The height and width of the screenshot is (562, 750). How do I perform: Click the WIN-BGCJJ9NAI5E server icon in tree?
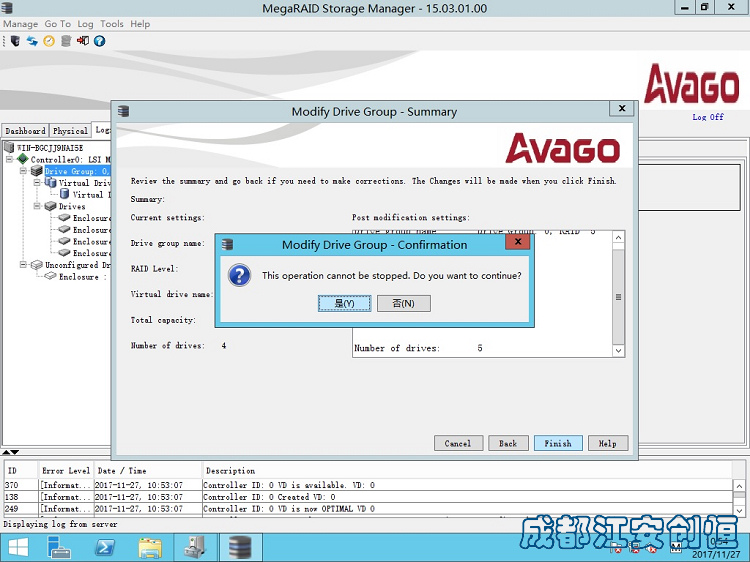click(9, 147)
